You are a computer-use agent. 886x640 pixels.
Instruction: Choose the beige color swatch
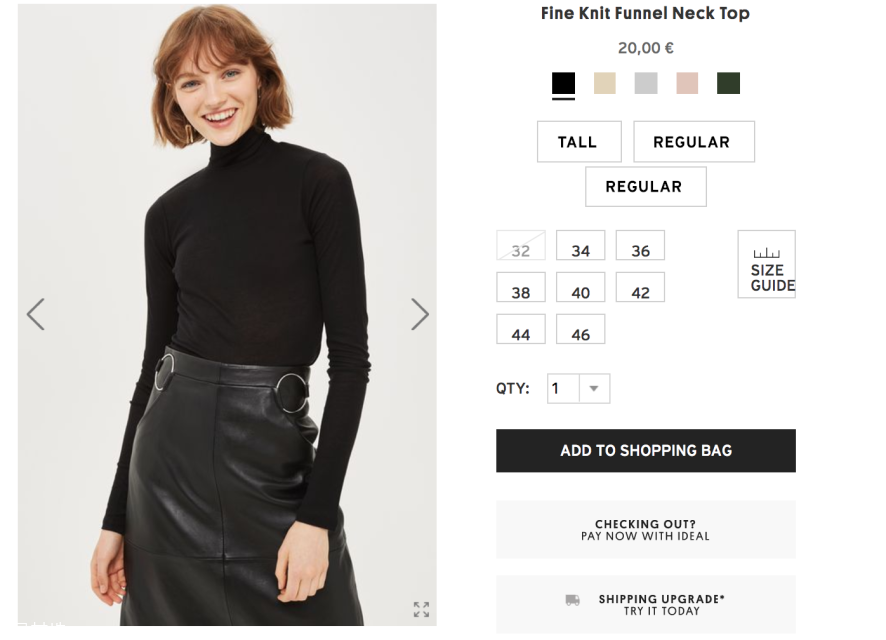(605, 83)
